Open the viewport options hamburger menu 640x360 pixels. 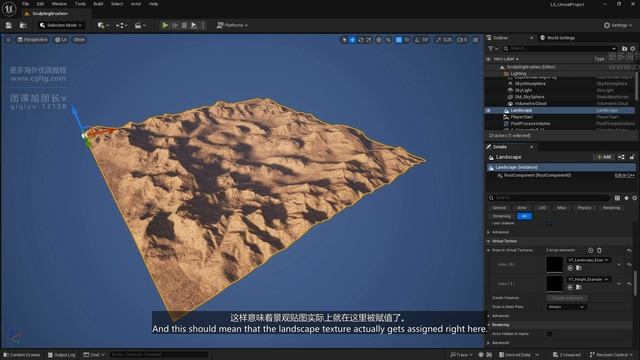pyautogui.click(x=8, y=40)
